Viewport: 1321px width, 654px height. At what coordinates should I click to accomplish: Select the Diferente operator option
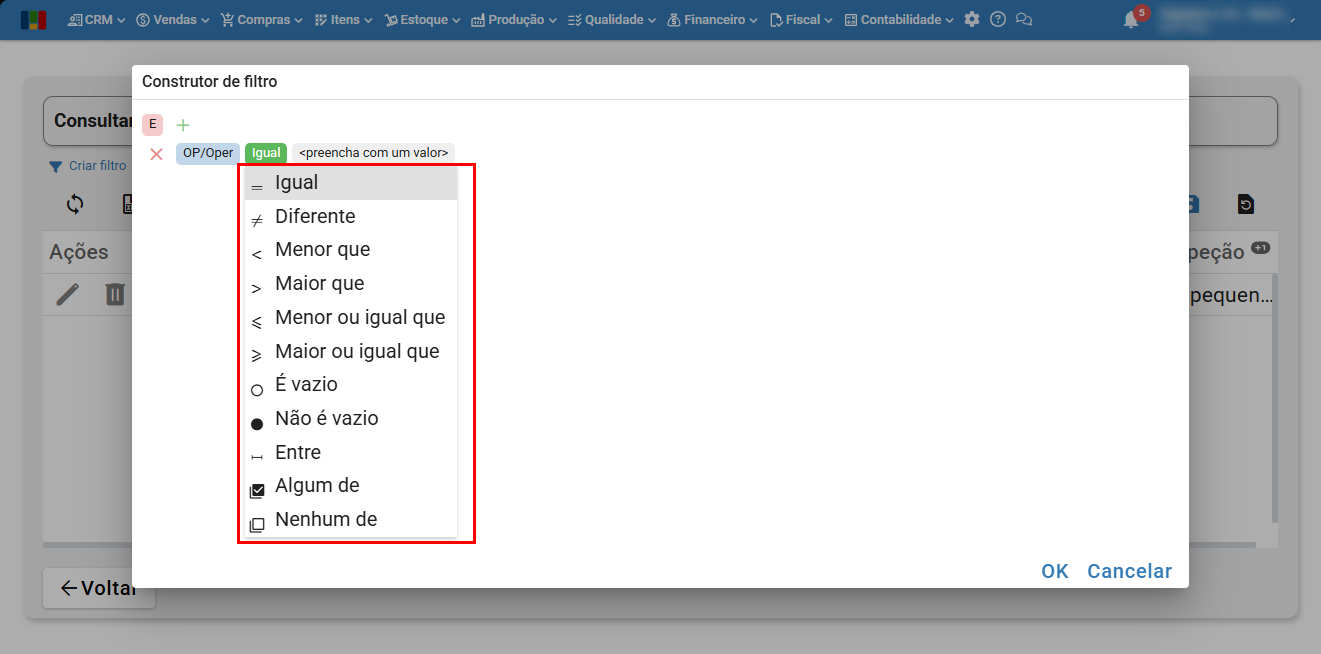point(351,217)
